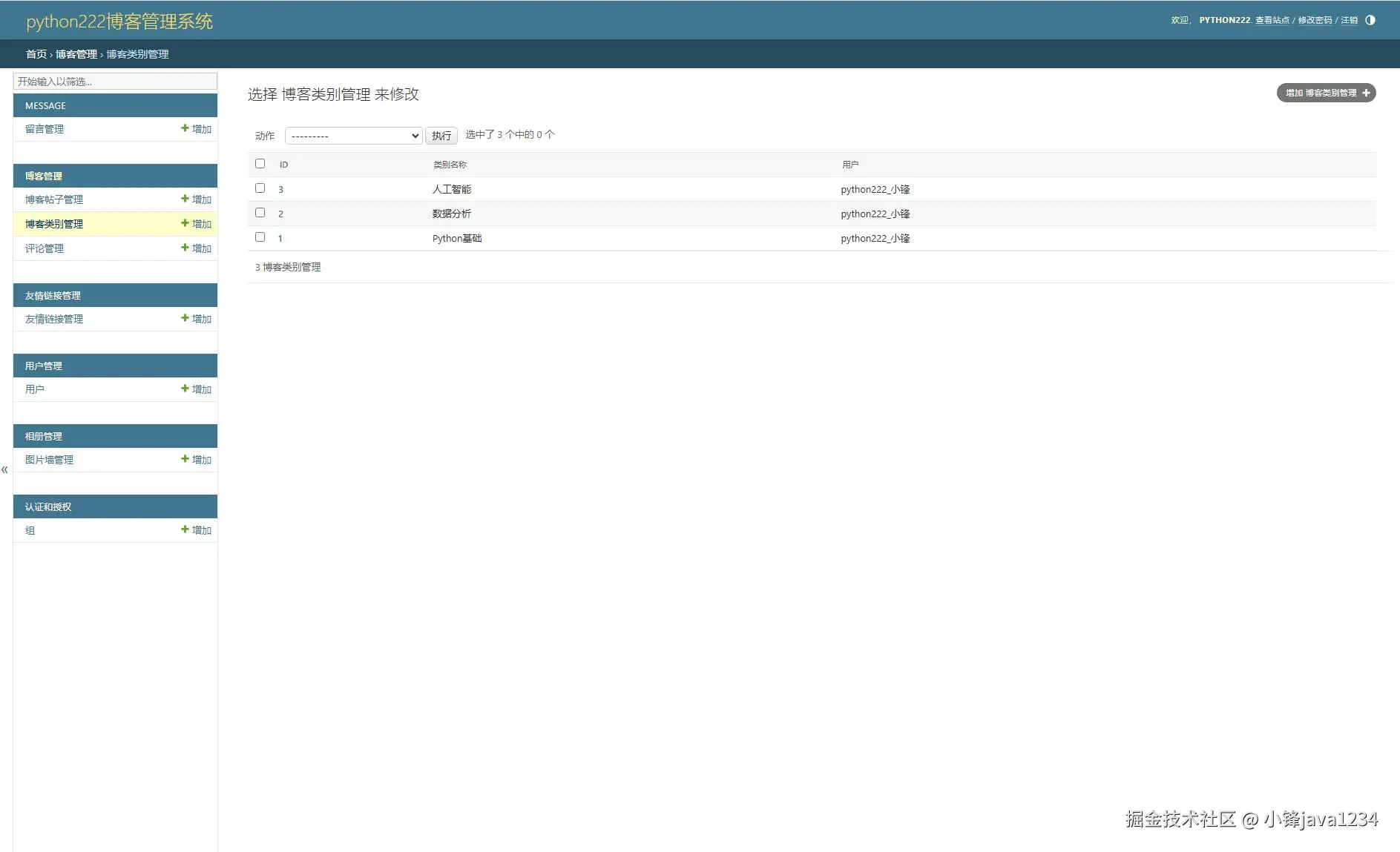Click the 3 博客类别管理 count text
This screenshot has width=1400, height=852.
(288, 267)
